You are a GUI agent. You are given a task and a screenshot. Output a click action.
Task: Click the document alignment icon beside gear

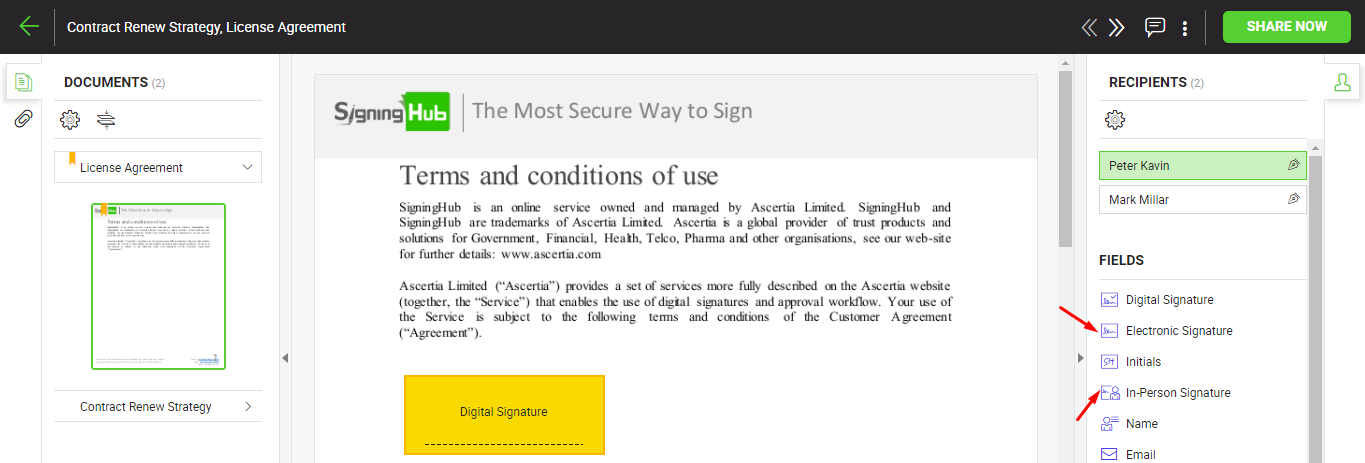pyautogui.click(x=106, y=120)
